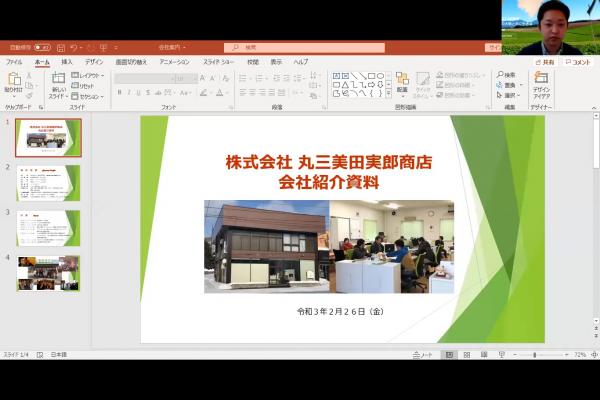
Task: Open Customize Quick Access Toolbar dropdown
Action: pyautogui.click(x=116, y=48)
